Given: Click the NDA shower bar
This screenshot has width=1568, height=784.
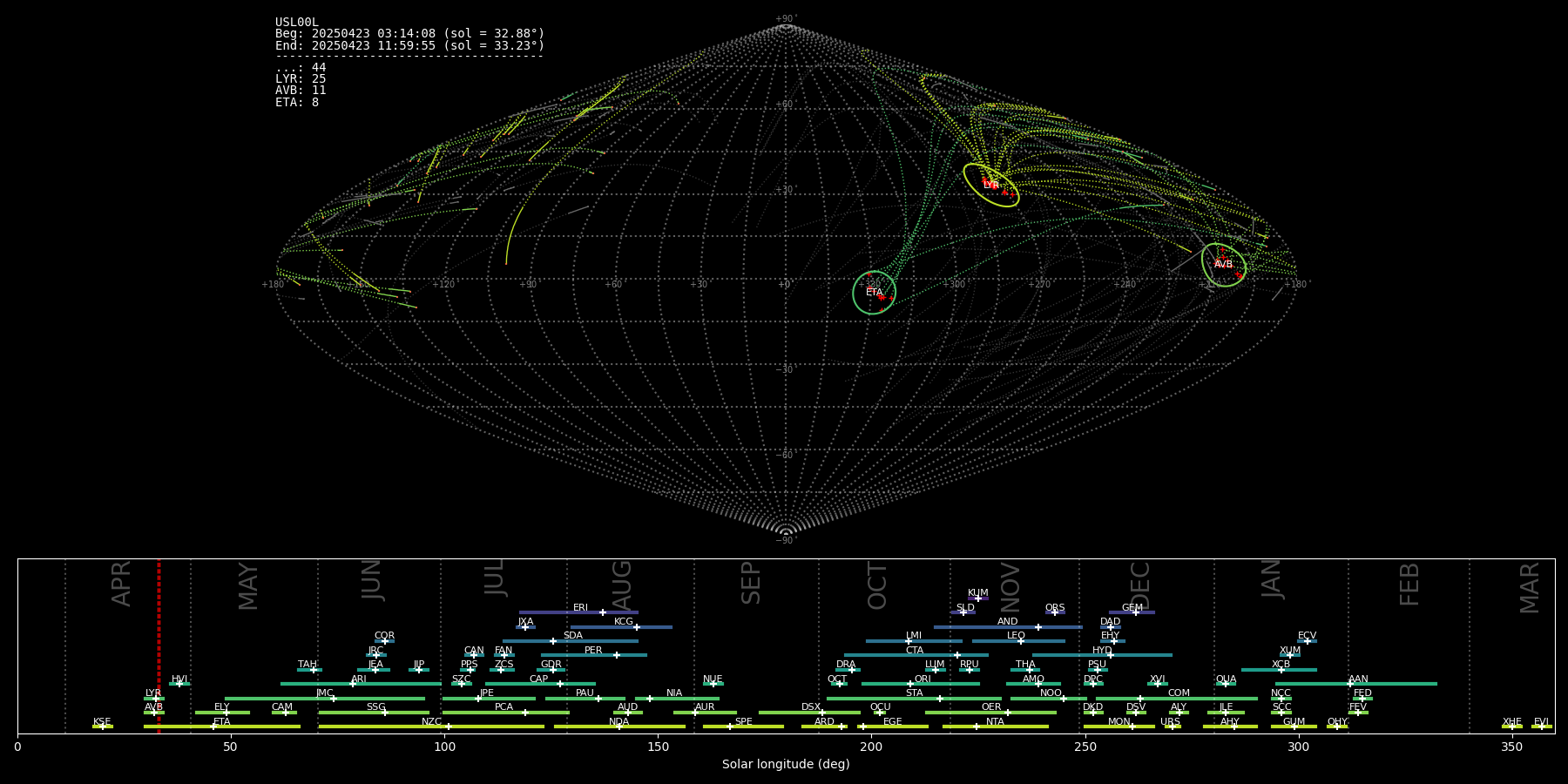Looking at the screenshot, I should pos(619,727).
